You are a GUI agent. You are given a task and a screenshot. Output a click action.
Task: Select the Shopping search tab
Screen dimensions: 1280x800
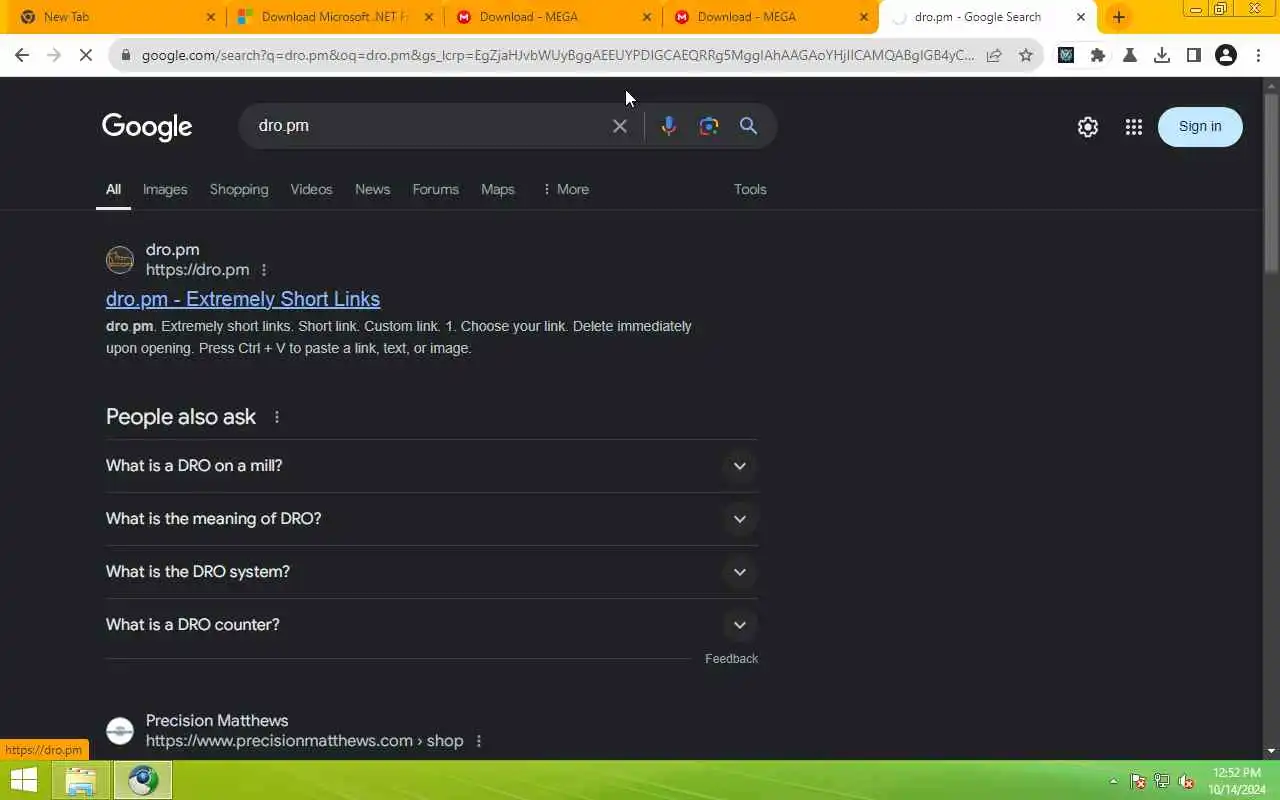[x=239, y=189]
